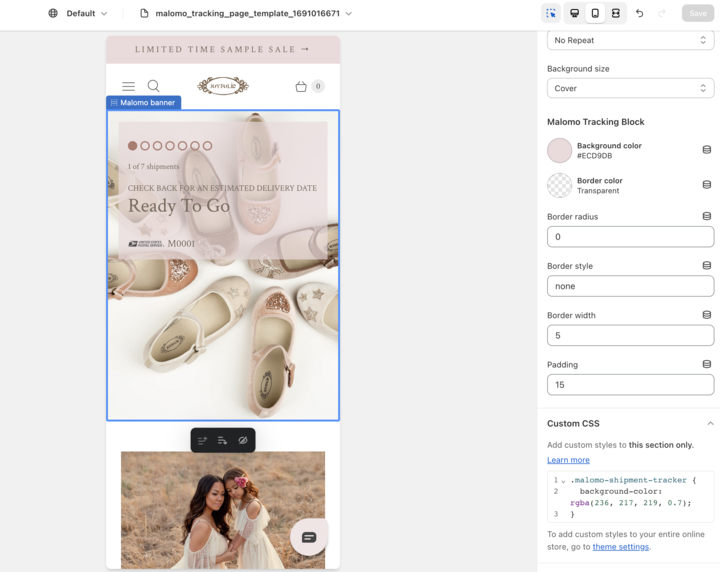Click the Border radius input field
Viewport: 720px width, 572px height.
630,237
